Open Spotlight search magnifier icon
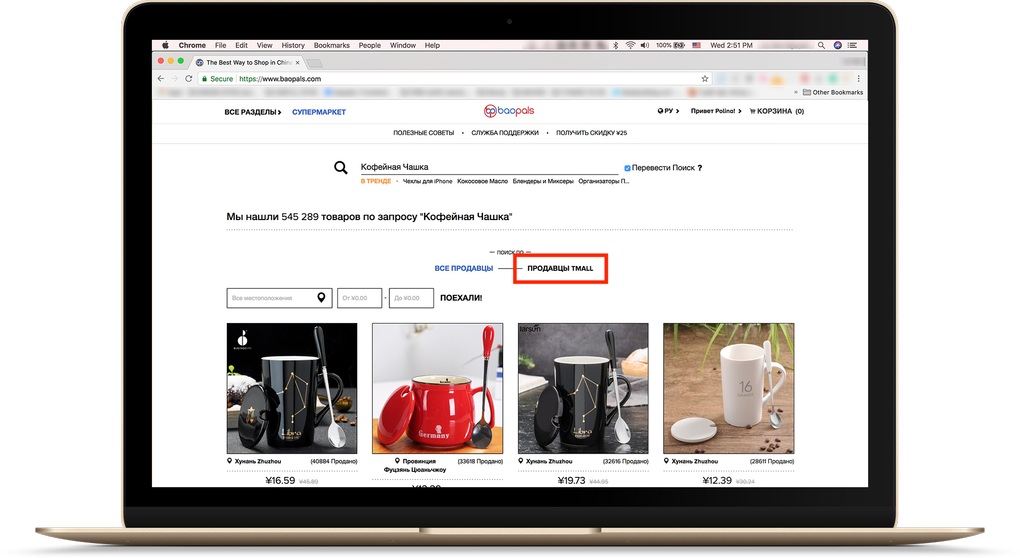1020x558 pixels. tap(821, 46)
